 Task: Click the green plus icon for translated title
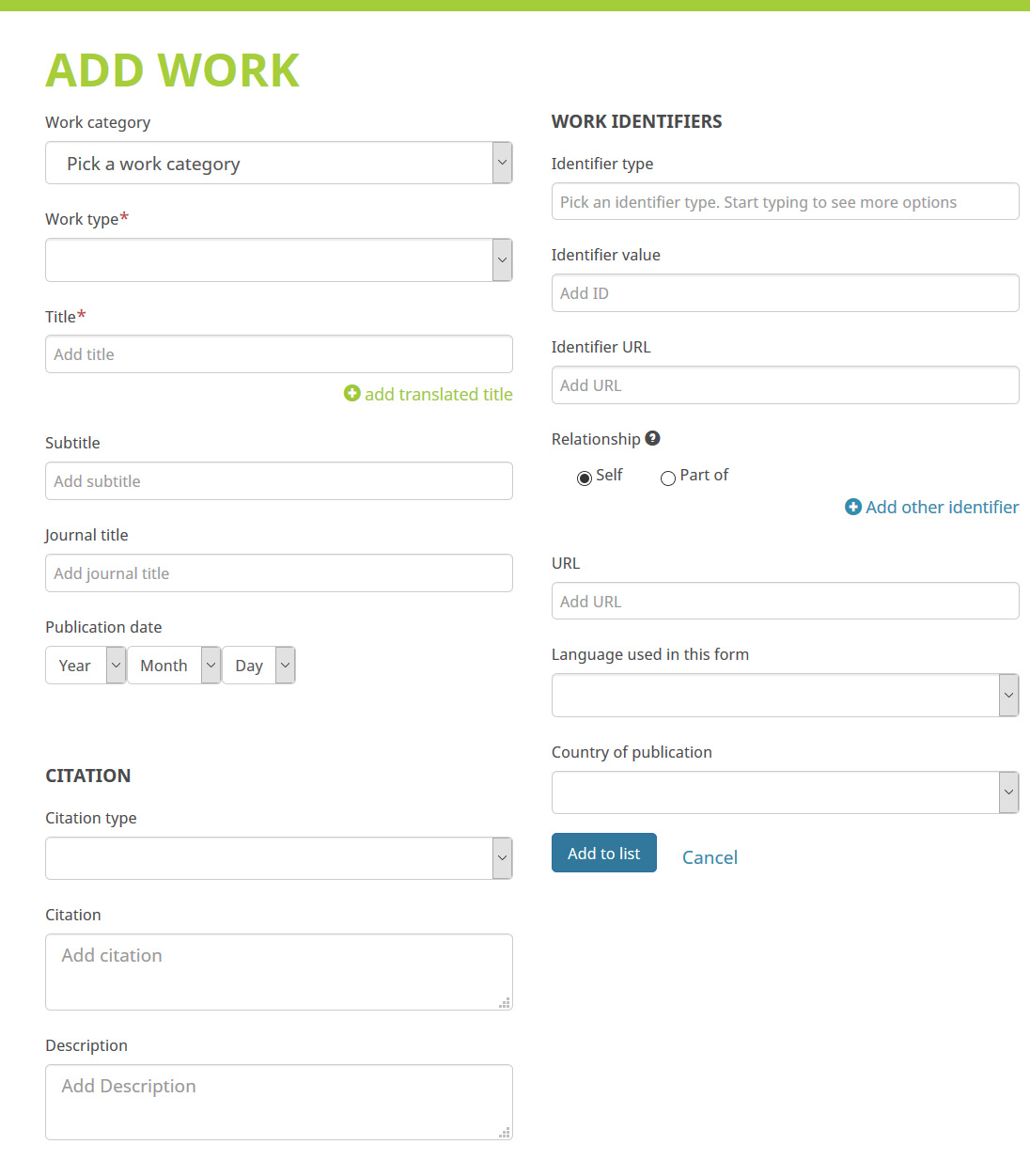[351, 394]
